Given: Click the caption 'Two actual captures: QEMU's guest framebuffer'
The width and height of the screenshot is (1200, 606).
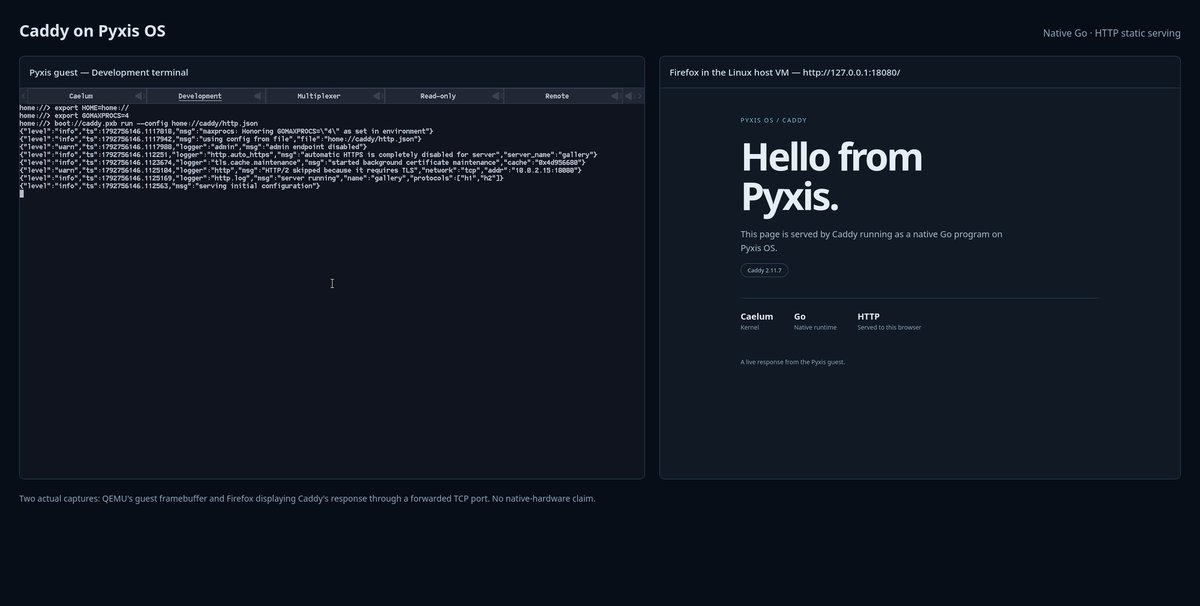Looking at the screenshot, I should (307, 498).
